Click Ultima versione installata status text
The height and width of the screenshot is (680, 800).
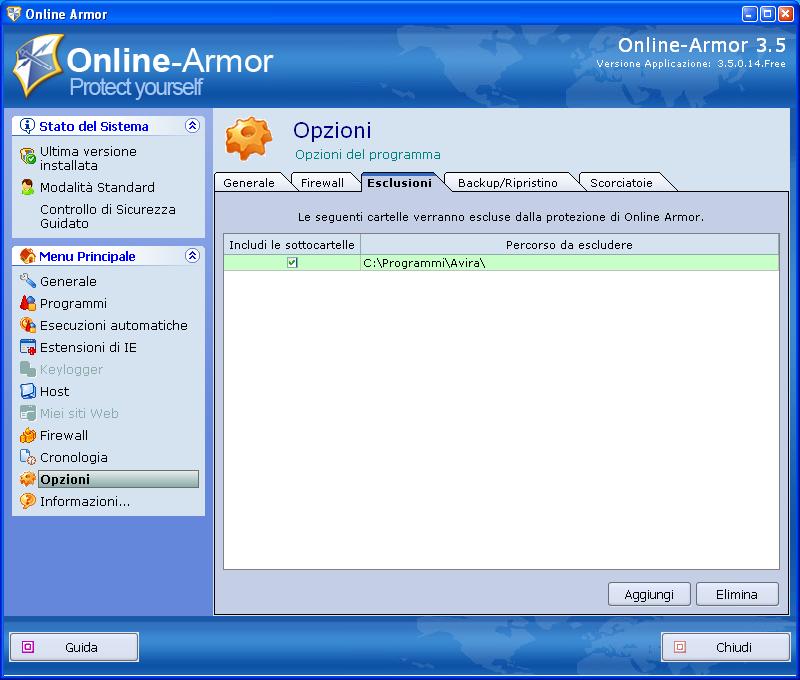(x=88, y=158)
